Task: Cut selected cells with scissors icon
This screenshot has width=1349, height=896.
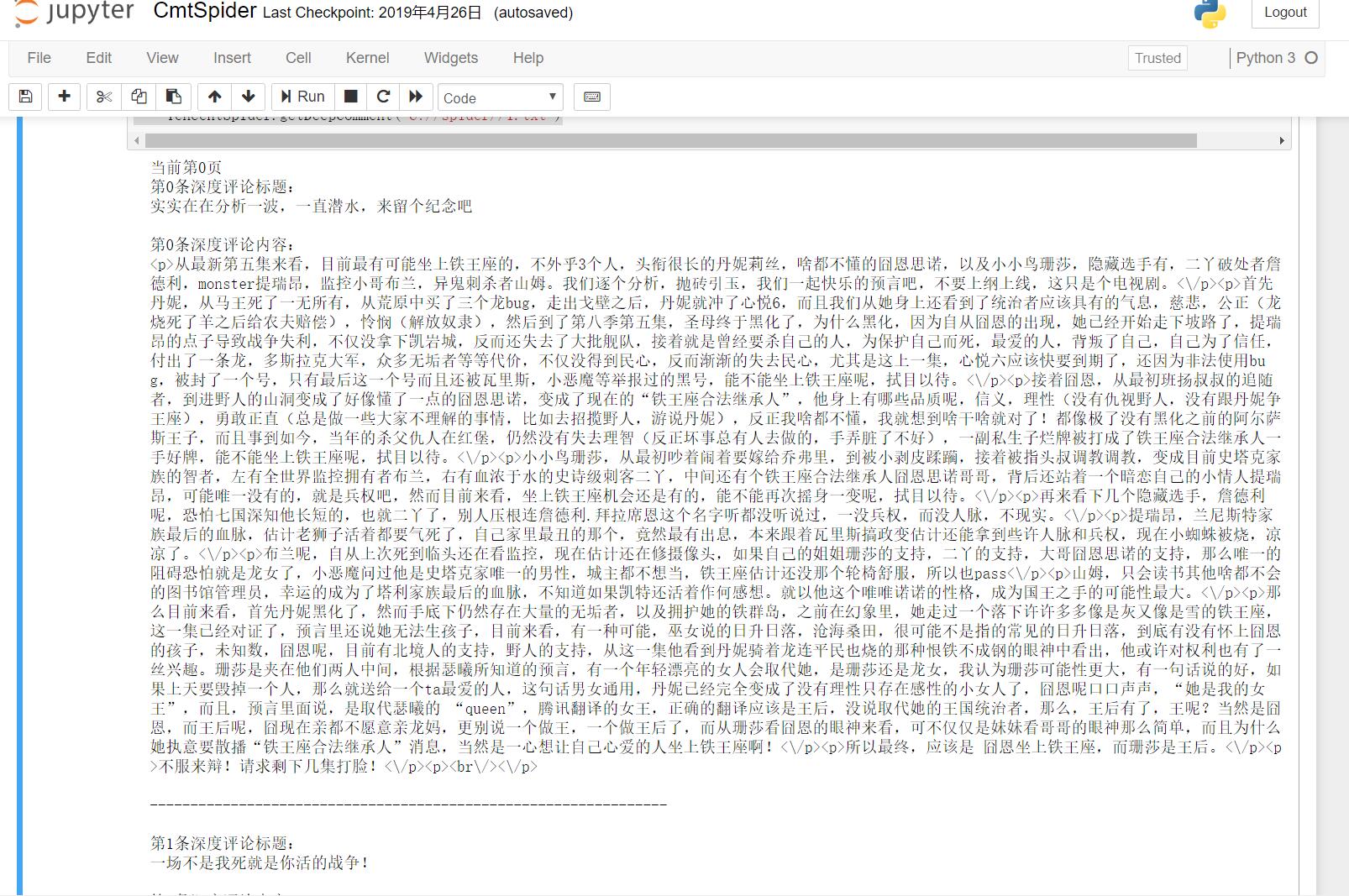Action: (x=103, y=97)
